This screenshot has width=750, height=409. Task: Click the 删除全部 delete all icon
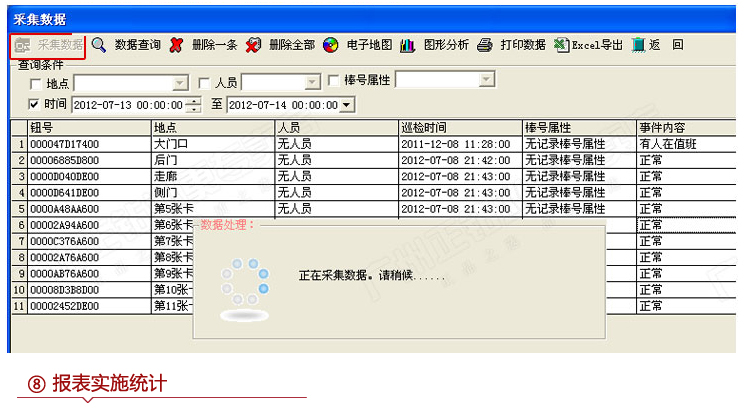tap(254, 45)
